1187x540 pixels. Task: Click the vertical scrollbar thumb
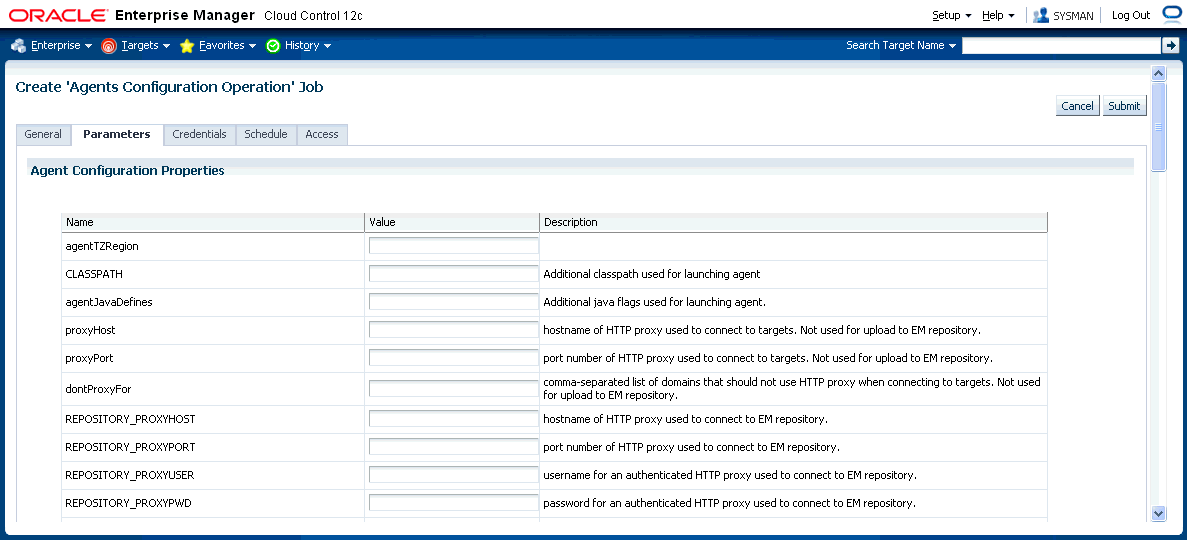[1158, 126]
